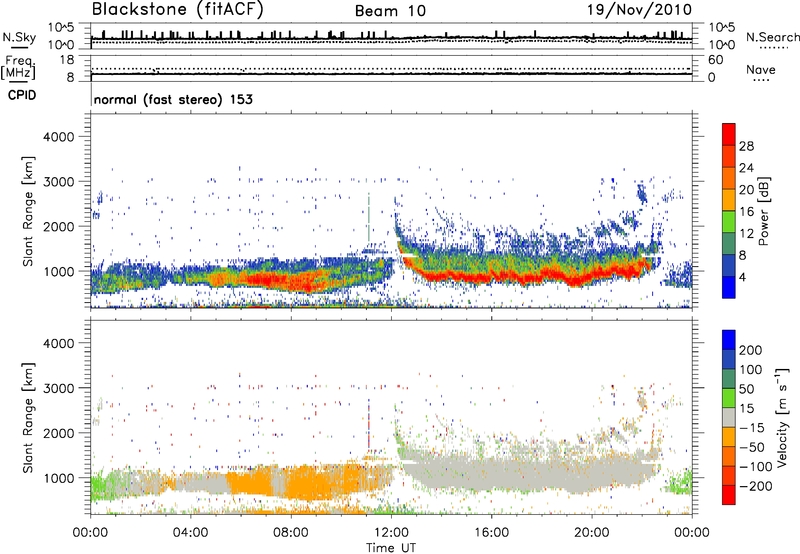Screen dimensions: 800x554
Task: Click the 'N.Search' legend label
Action: click(x=772, y=37)
